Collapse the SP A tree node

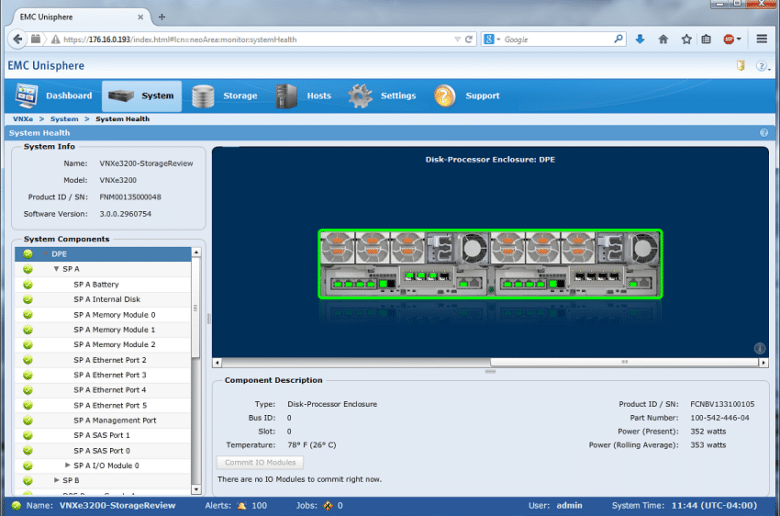tap(56, 269)
